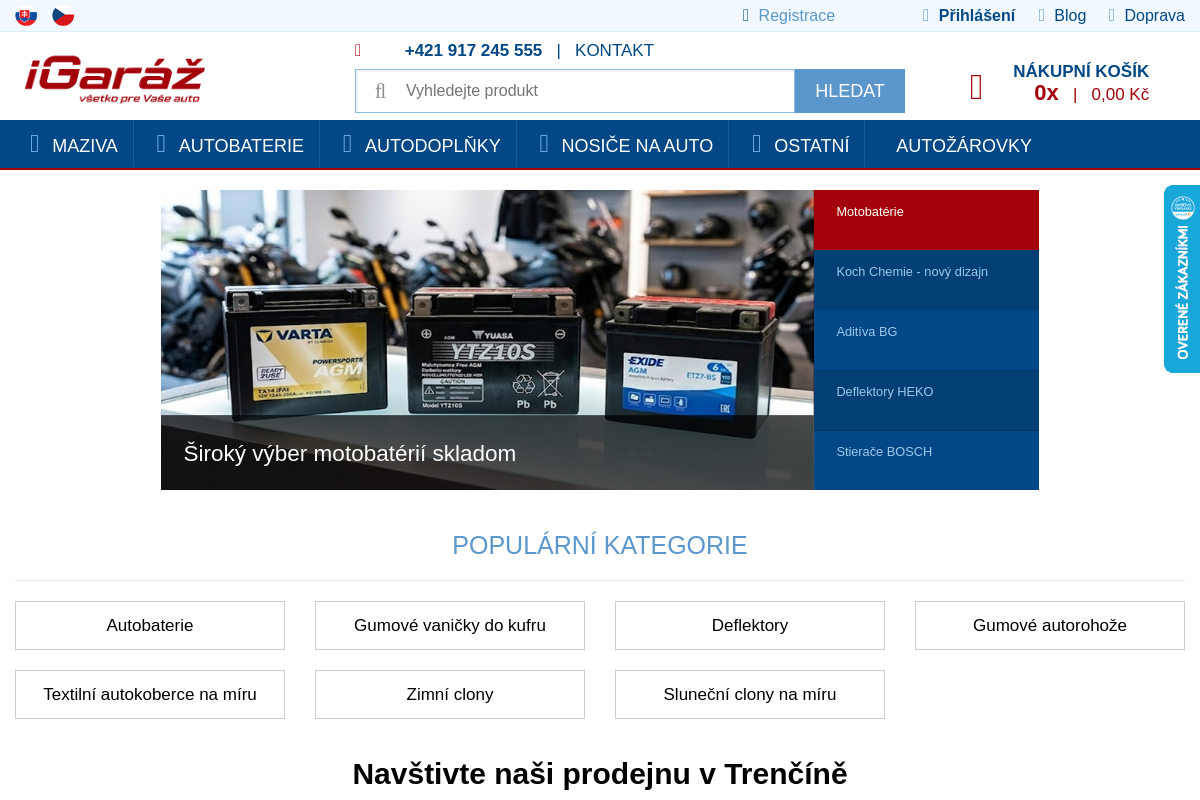The height and width of the screenshot is (800, 1200).
Task: Click the Široký výber motobatérií skladom caption
Action: point(350,453)
